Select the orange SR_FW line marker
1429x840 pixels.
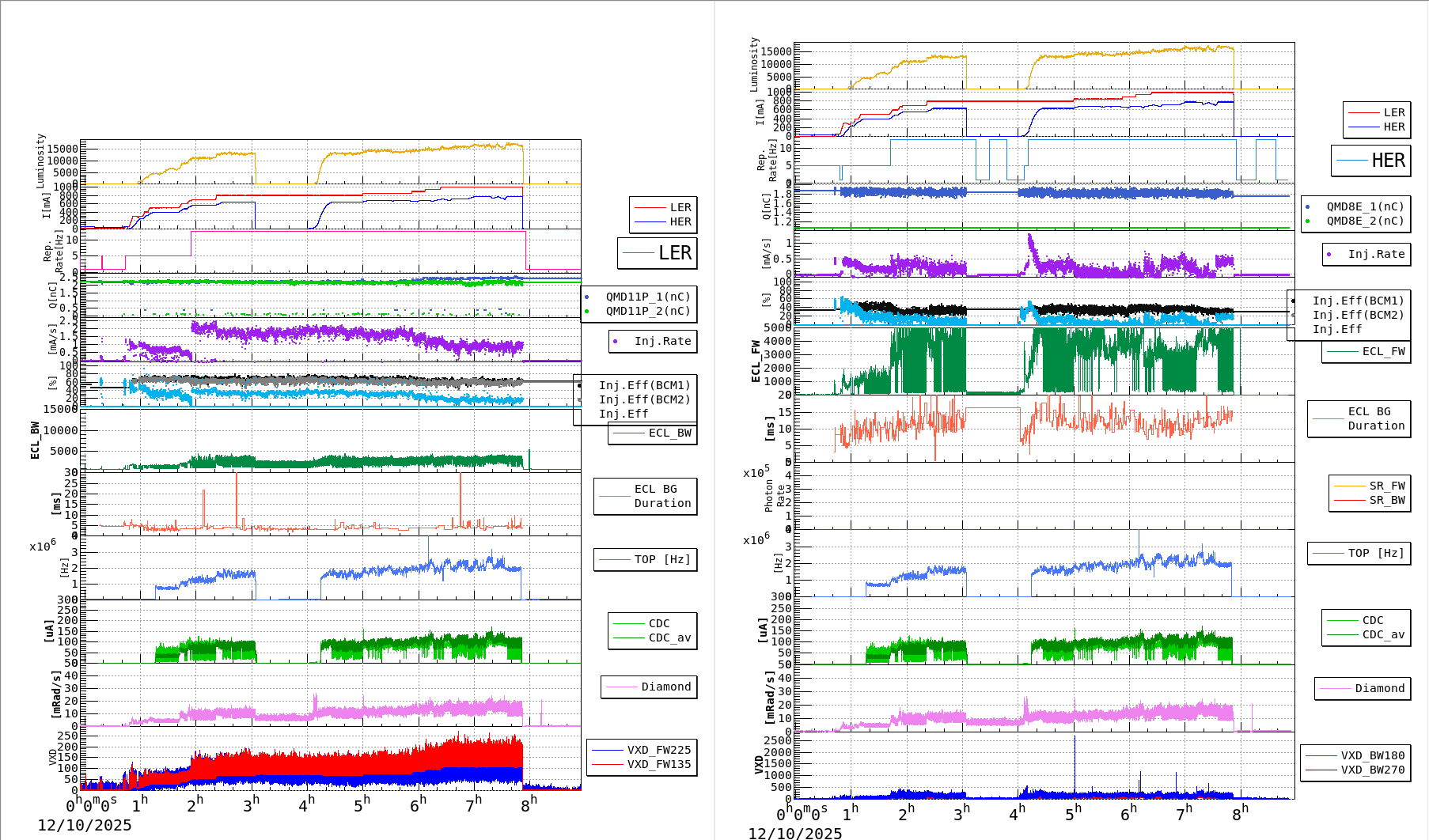tap(1349, 486)
